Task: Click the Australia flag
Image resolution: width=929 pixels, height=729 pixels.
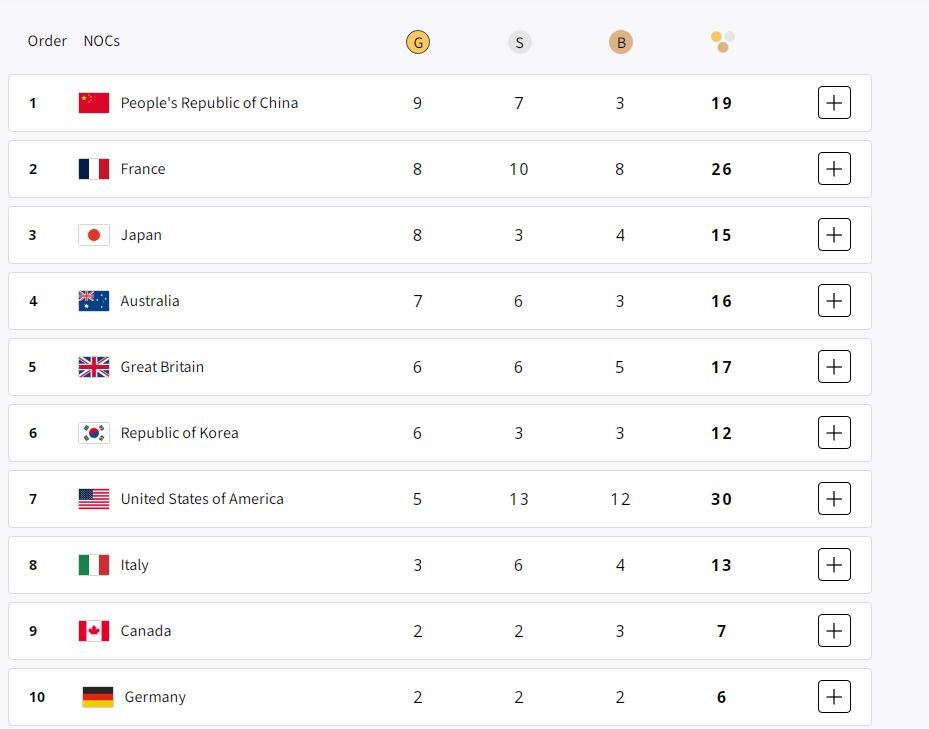Action: click(x=93, y=300)
